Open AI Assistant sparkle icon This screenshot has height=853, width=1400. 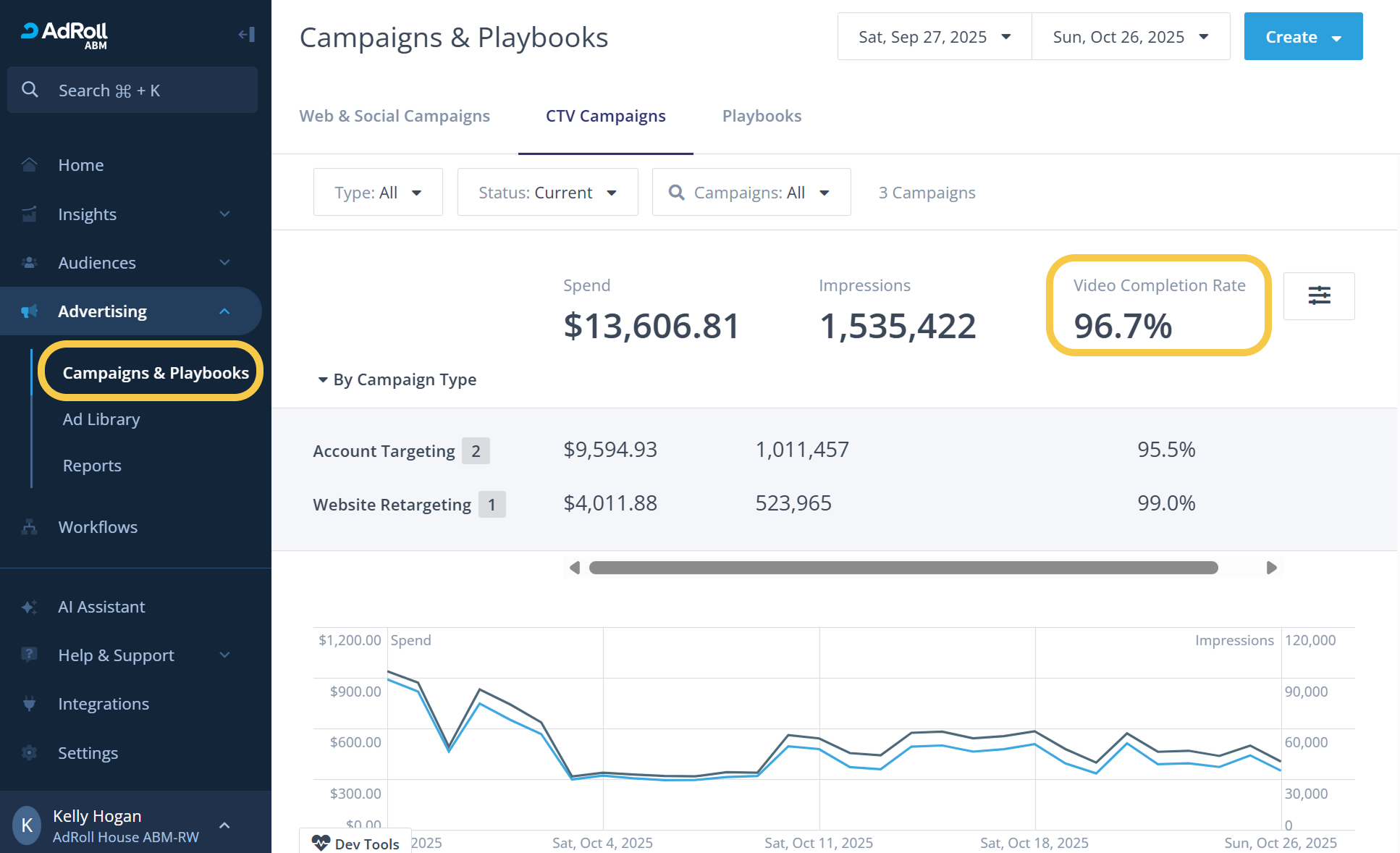click(x=29, y=607)
